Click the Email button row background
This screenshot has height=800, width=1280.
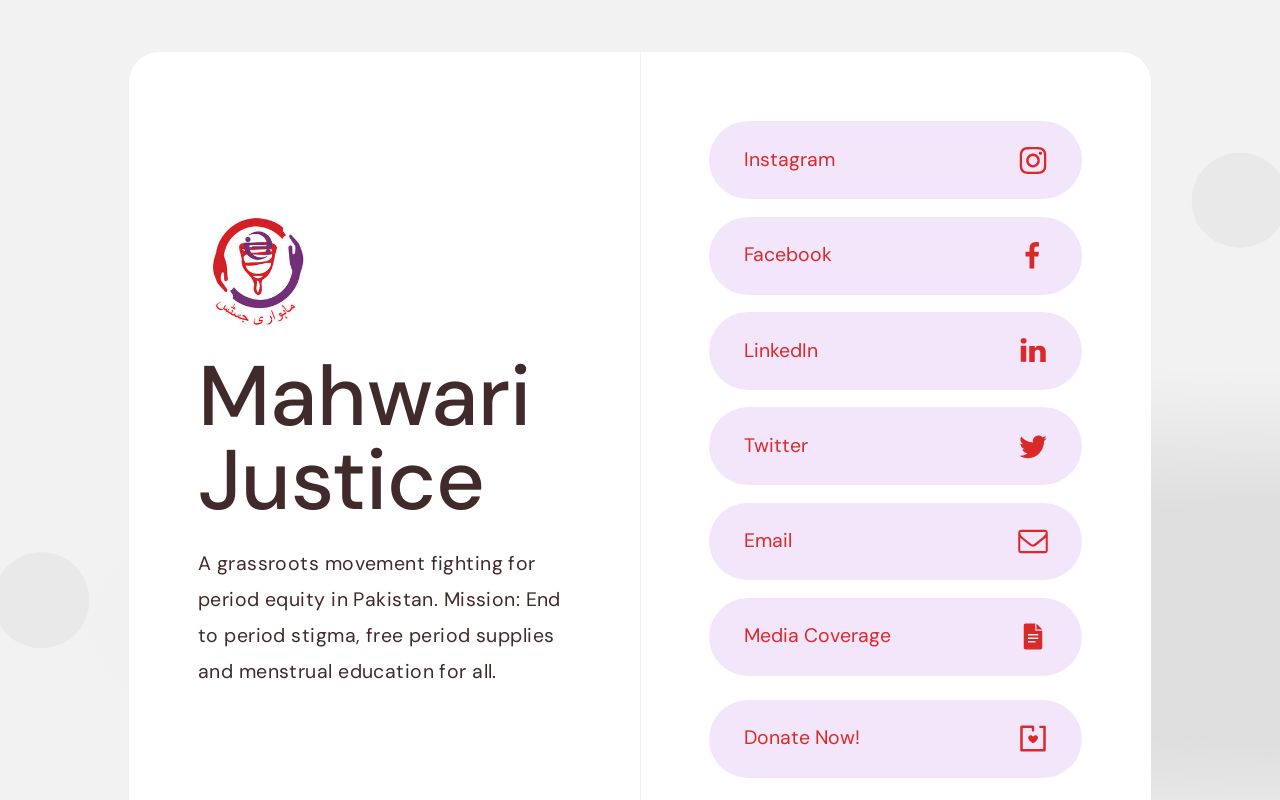click(895, 541)
